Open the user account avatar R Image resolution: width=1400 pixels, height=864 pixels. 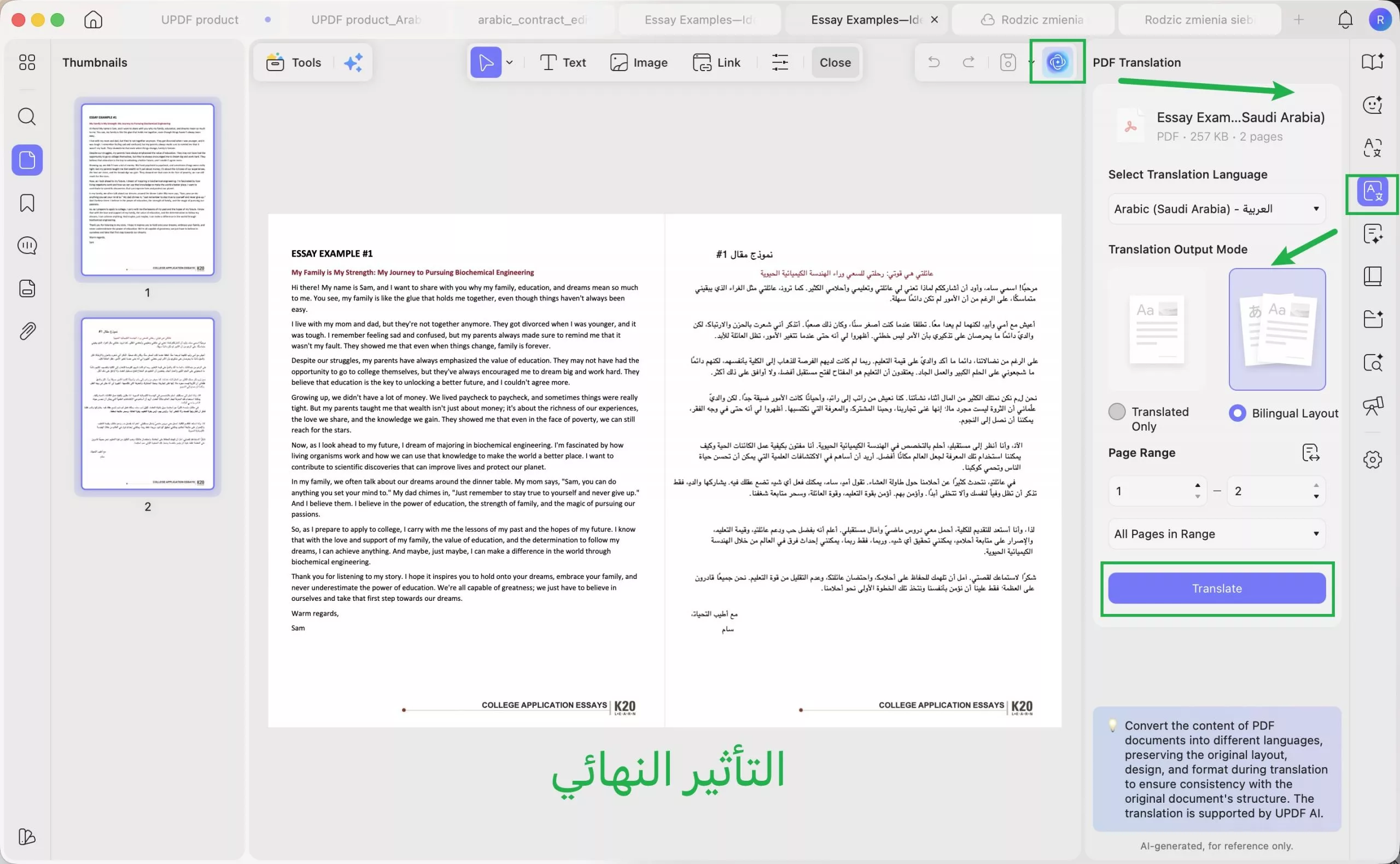pyautogui.click(x=1380, y=20)
